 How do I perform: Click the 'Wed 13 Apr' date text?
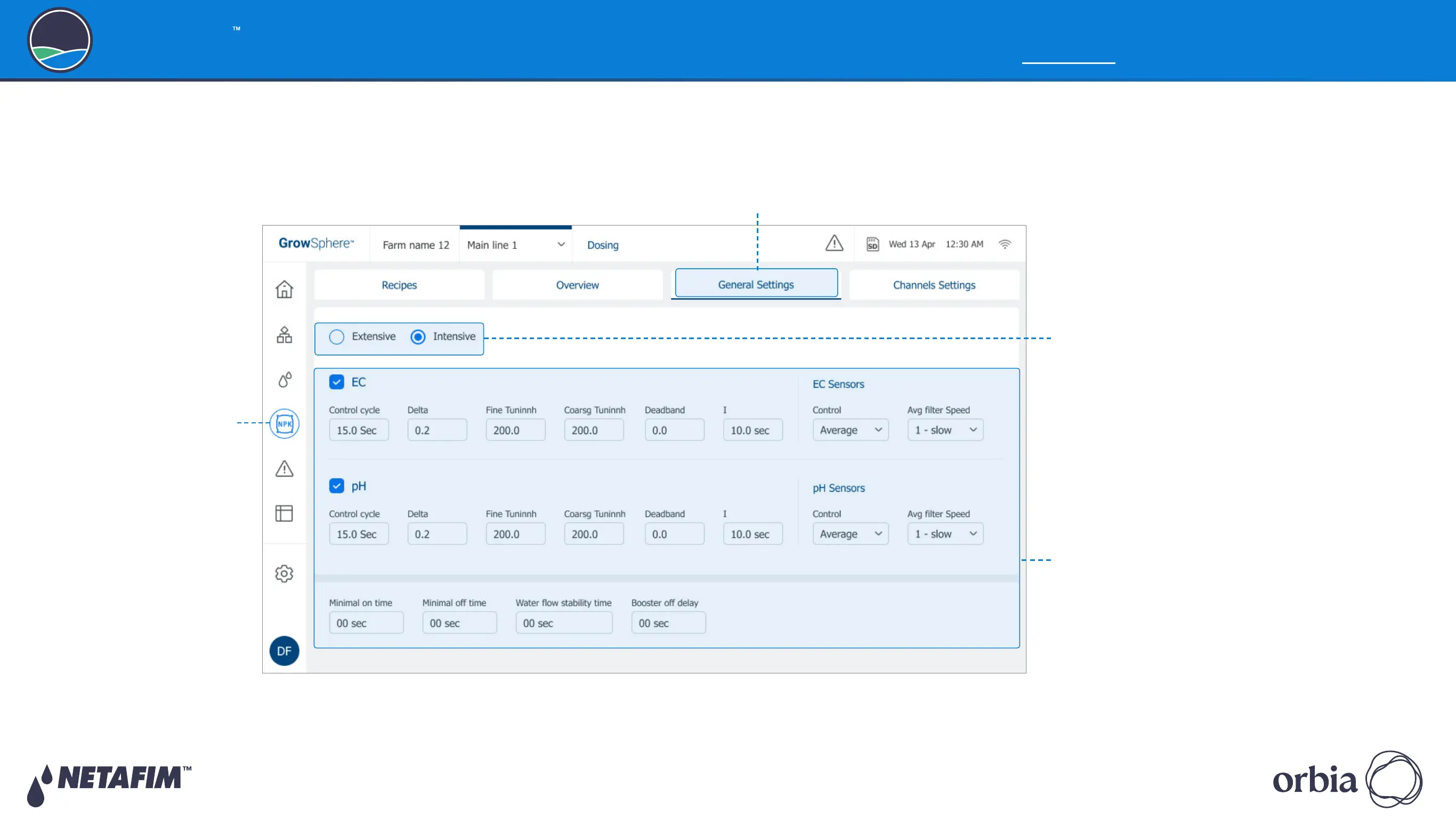912,244
